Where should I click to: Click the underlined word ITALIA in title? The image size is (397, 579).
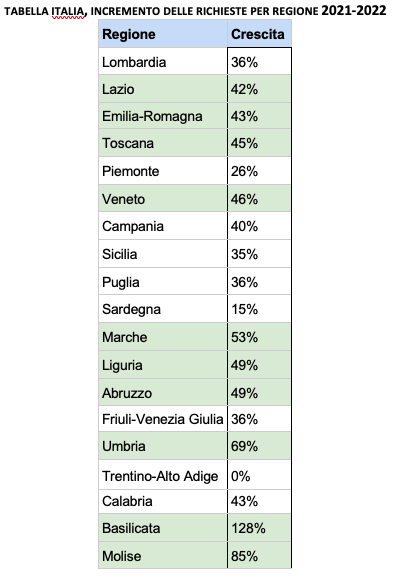tap(68, 12)
